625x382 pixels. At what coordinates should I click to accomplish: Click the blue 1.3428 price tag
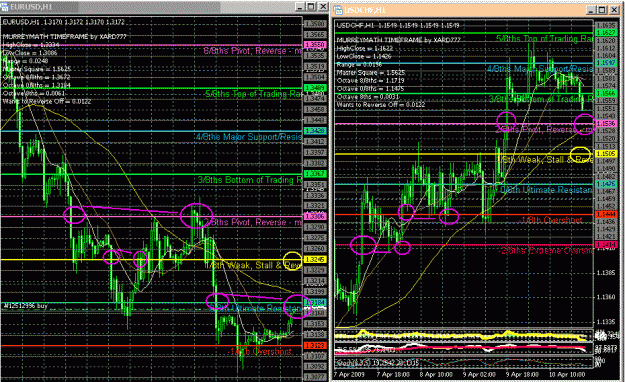[315, 131]
